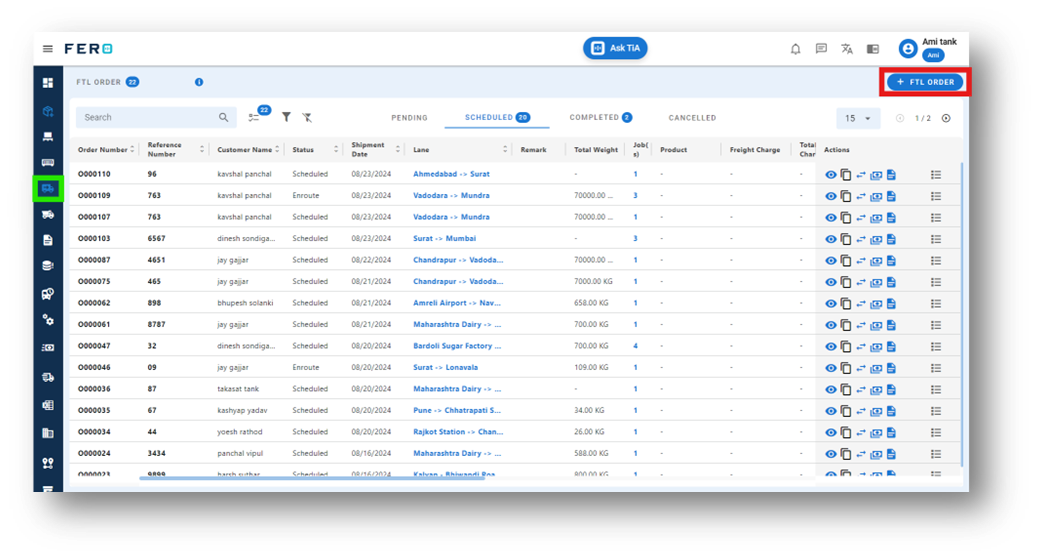Image resolution: width=1037 pixels, height=557 pixels.
Task: Open the gears settings icon in sidebar
Action: [48, 320]
